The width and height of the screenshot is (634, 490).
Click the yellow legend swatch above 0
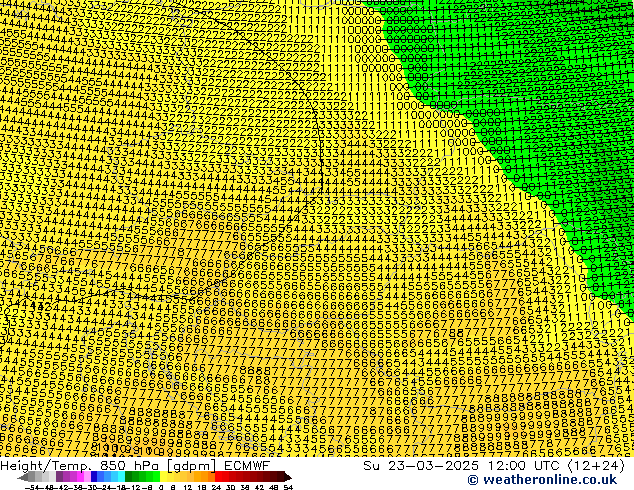click(x=163, y=477)
